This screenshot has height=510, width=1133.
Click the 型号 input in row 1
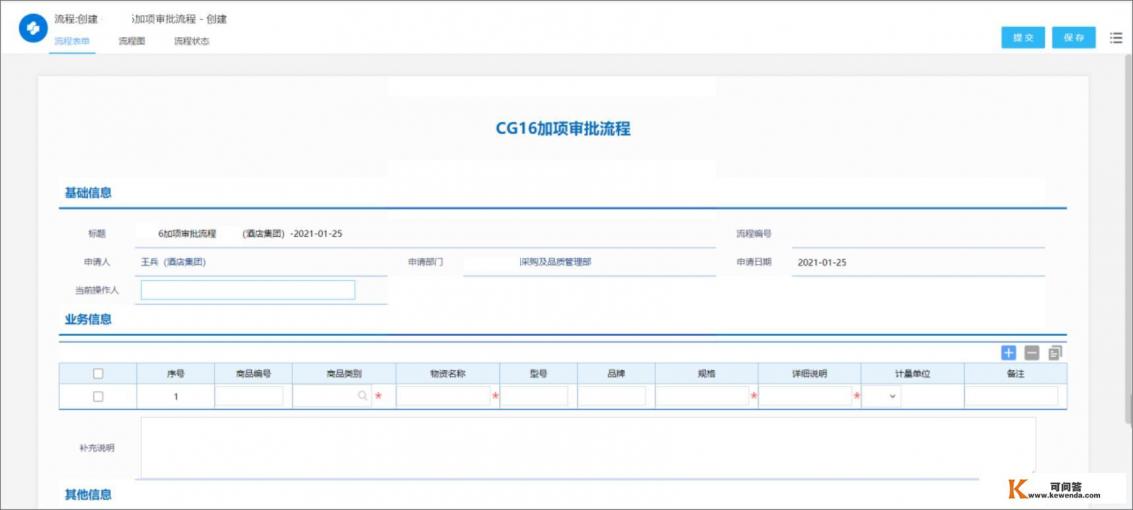[535, 396]
